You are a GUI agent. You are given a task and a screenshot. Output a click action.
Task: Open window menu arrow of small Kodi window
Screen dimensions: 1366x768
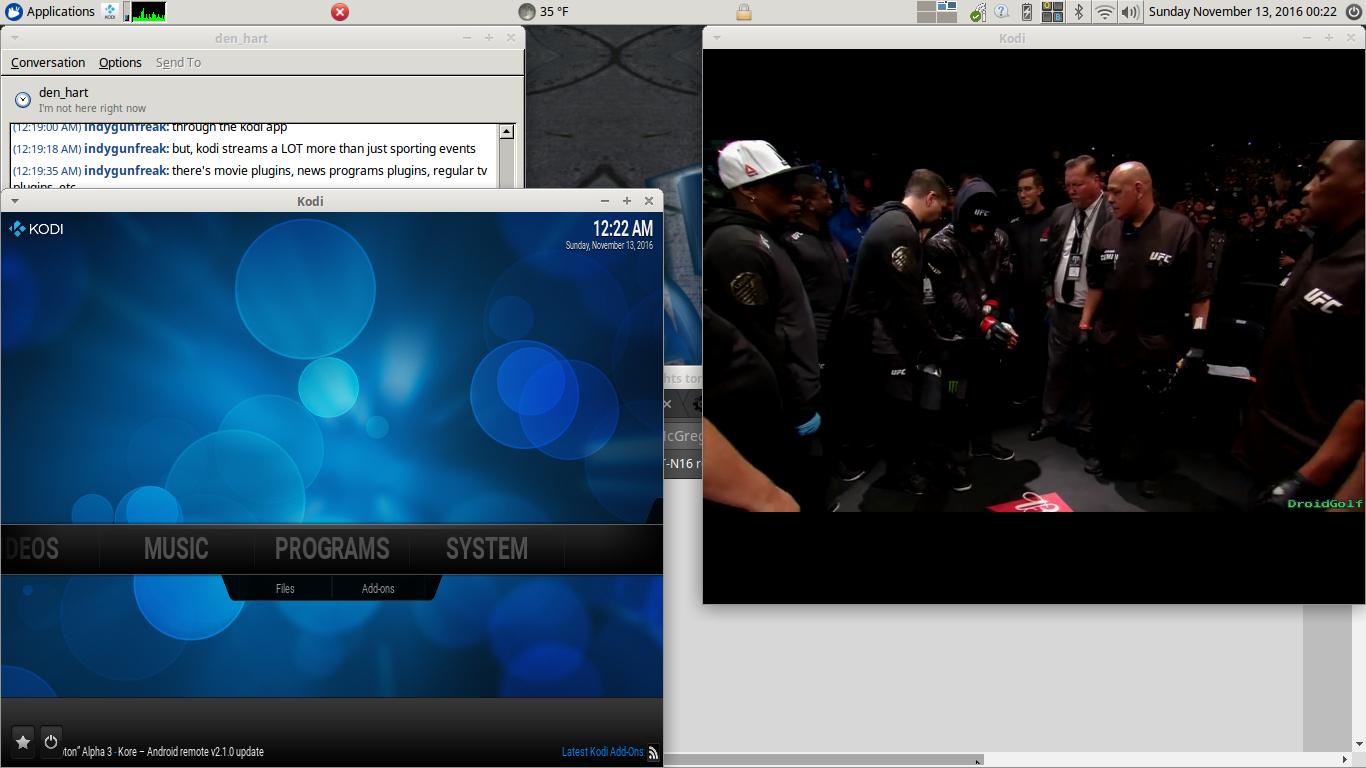point(15,201)
